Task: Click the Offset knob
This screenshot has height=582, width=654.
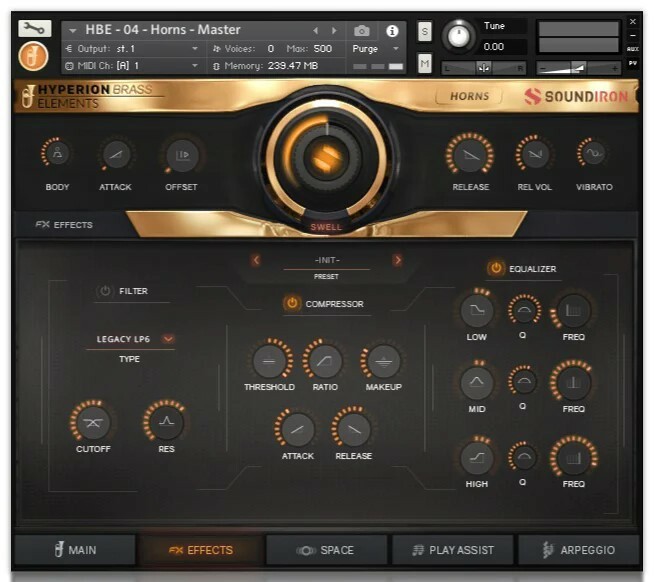Action: pyautogui.click(x=181, y=156)
